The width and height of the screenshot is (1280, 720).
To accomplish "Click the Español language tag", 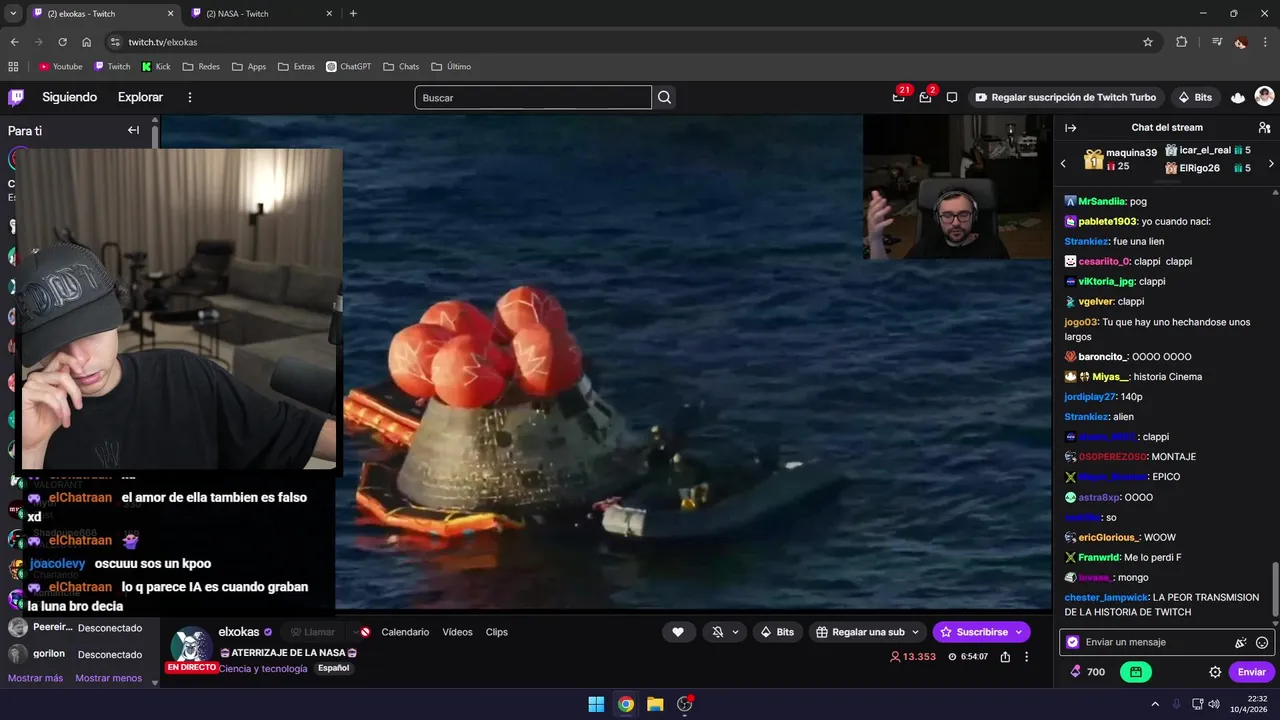I will pyautogui.click(x=334, y=668).
